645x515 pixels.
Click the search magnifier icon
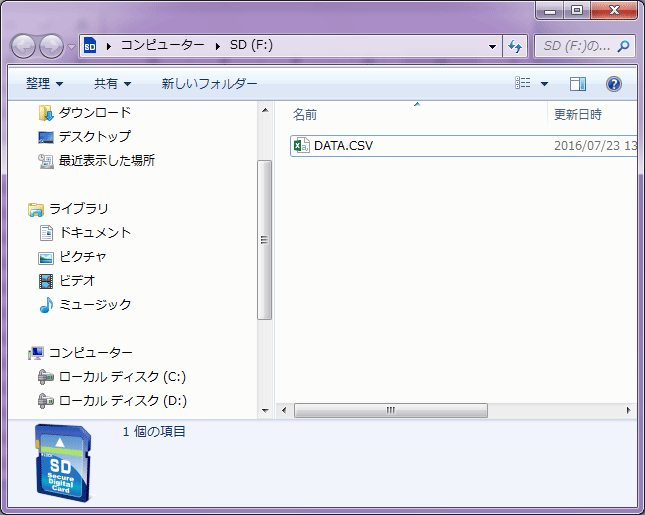point(623,46)
